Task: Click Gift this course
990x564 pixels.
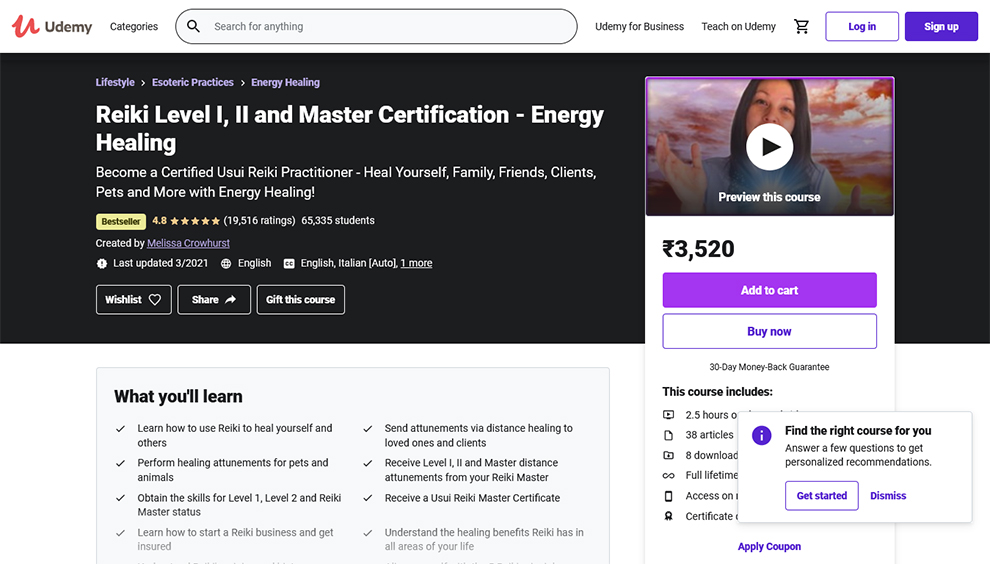Action: pyautogui.click(x=301, y=300)
